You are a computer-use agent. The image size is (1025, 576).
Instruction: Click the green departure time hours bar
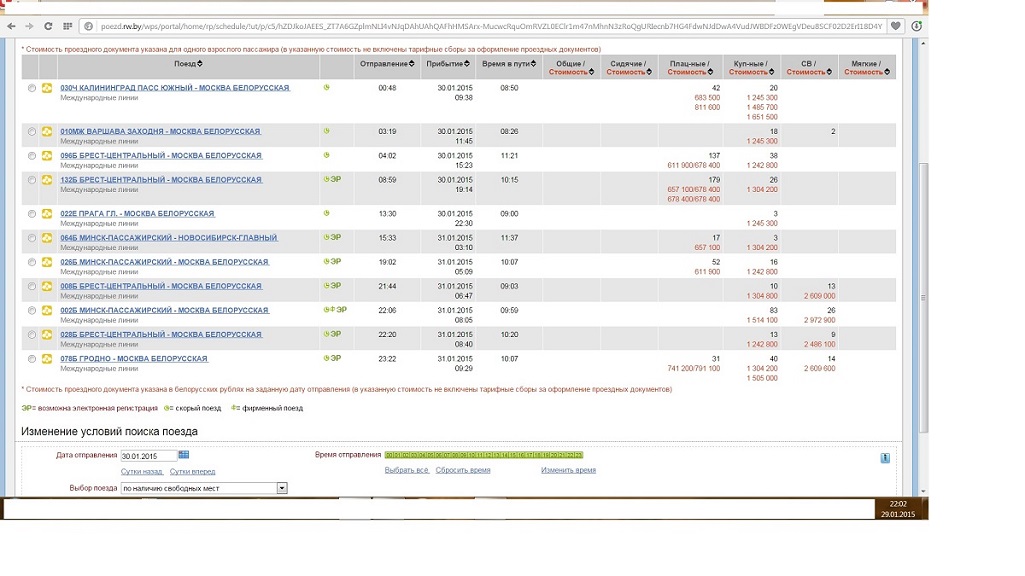pos(484,455)
